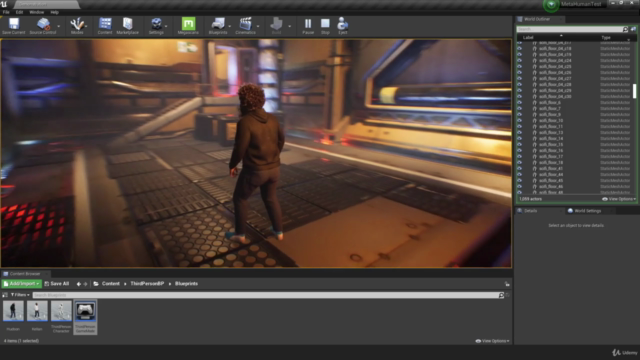Toggle visibility of scifi_floor_15

[x=519, y=144]
